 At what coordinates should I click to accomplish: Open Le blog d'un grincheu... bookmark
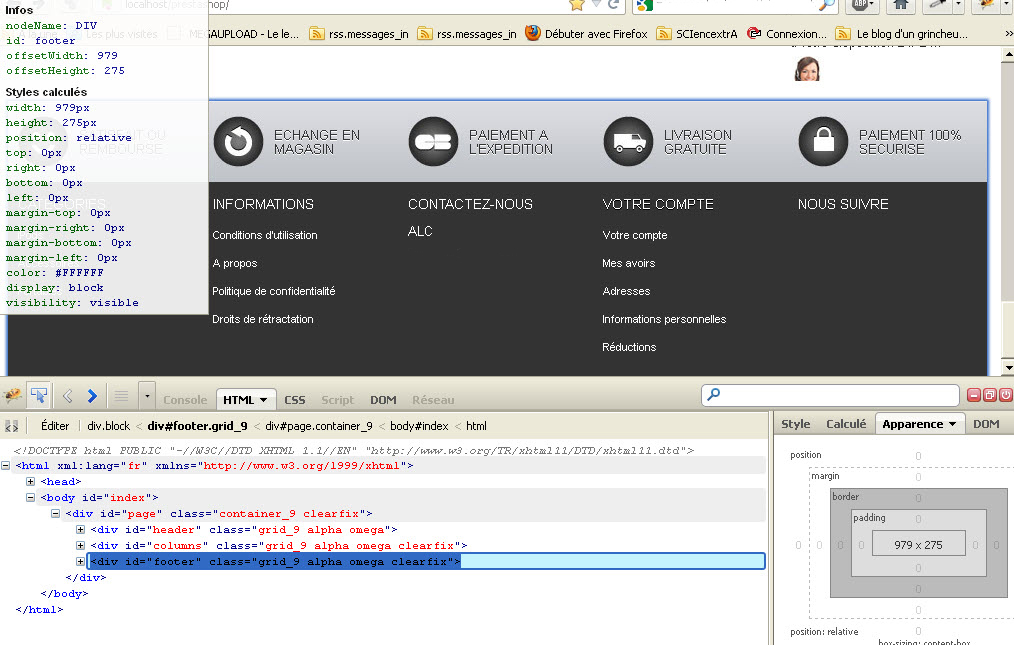902,34
